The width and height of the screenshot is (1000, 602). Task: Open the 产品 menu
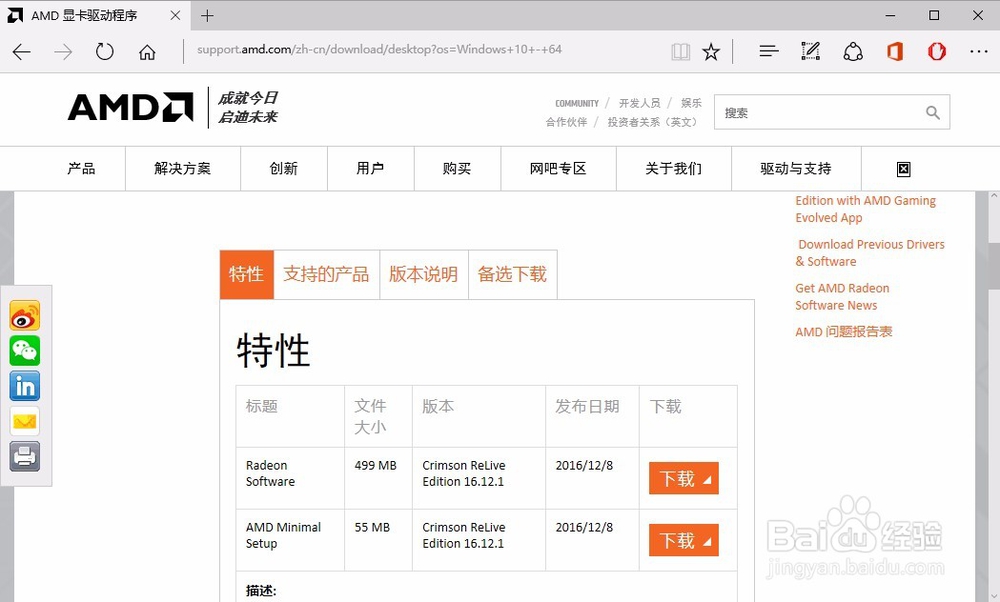[81, 168]
